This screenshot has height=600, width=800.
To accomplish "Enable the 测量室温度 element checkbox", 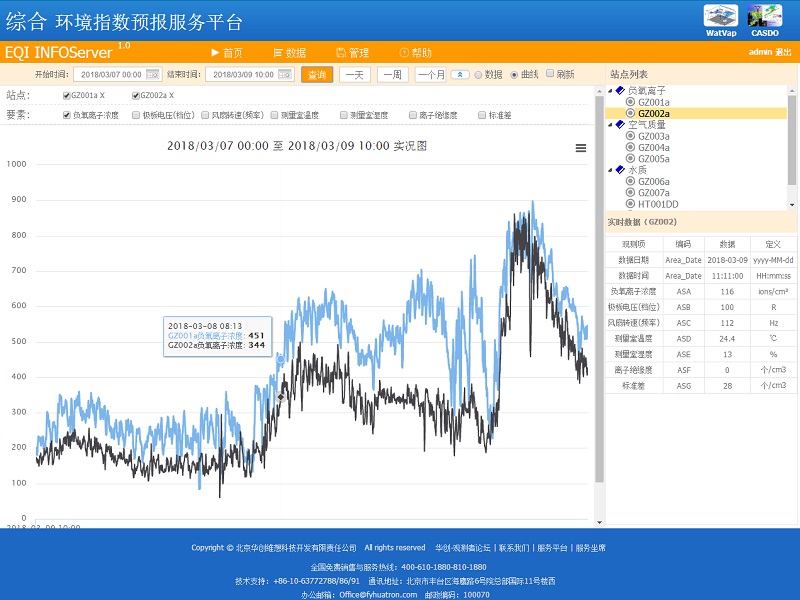I will [x=273, y=115].
